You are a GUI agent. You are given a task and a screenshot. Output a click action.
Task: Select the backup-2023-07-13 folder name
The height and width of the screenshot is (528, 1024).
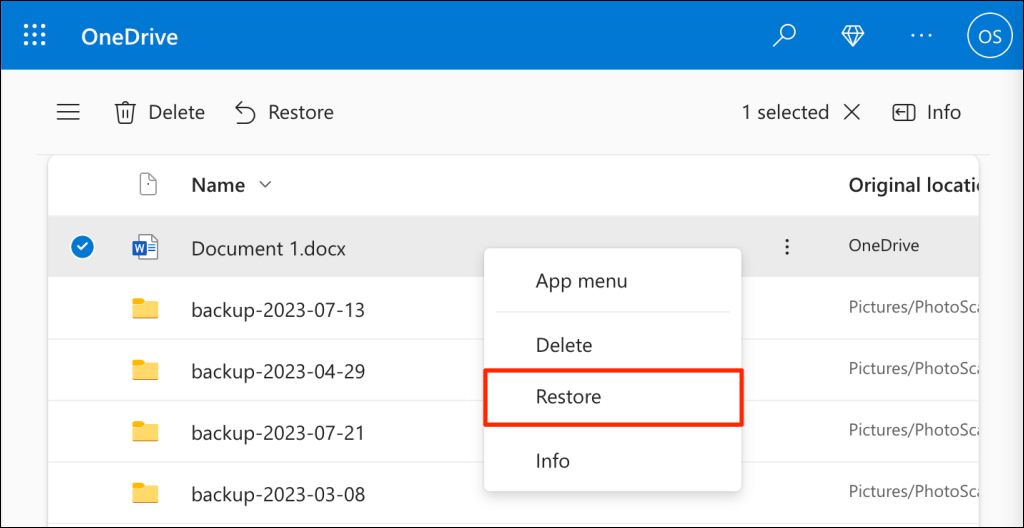point(278,310)
